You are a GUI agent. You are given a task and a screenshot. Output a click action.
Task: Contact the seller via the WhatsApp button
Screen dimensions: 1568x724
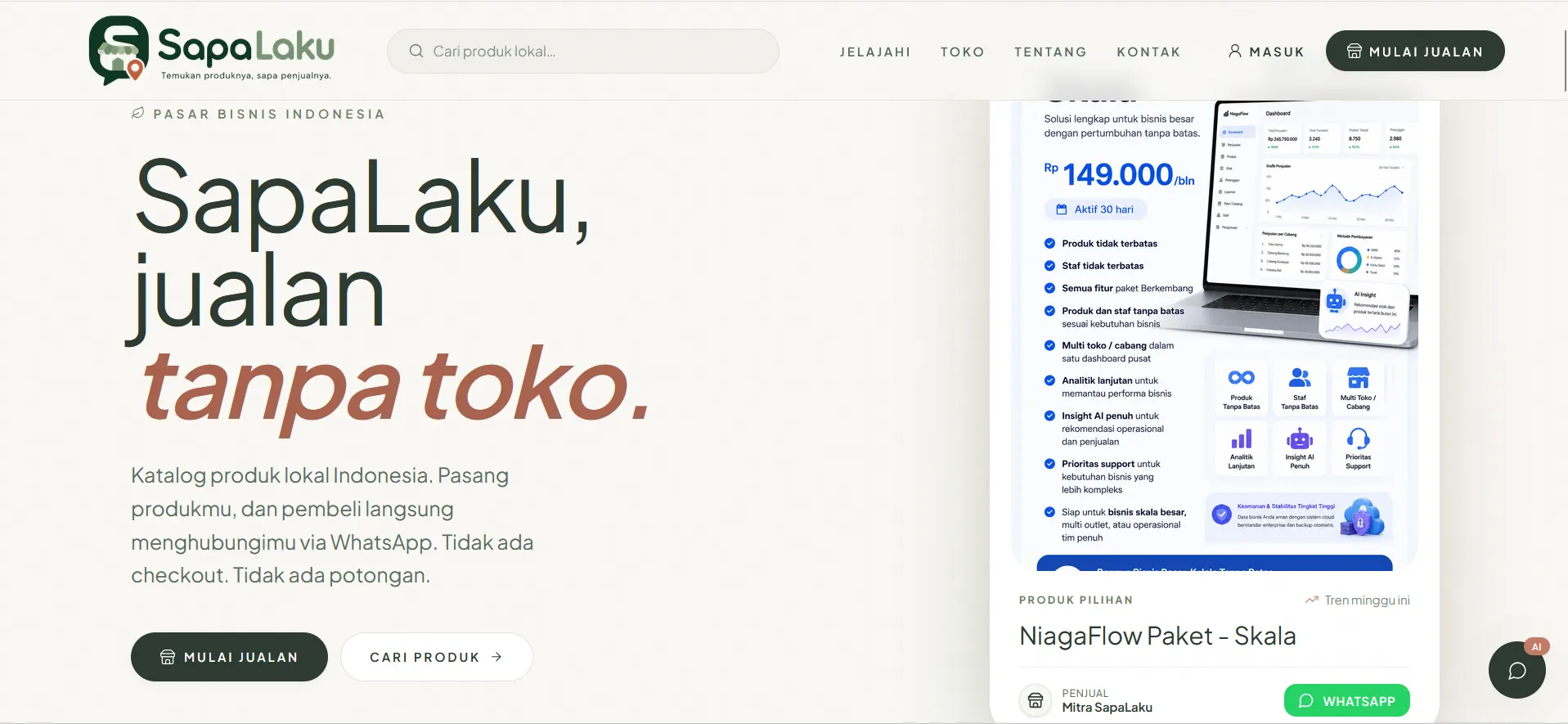pos(1347,700)
